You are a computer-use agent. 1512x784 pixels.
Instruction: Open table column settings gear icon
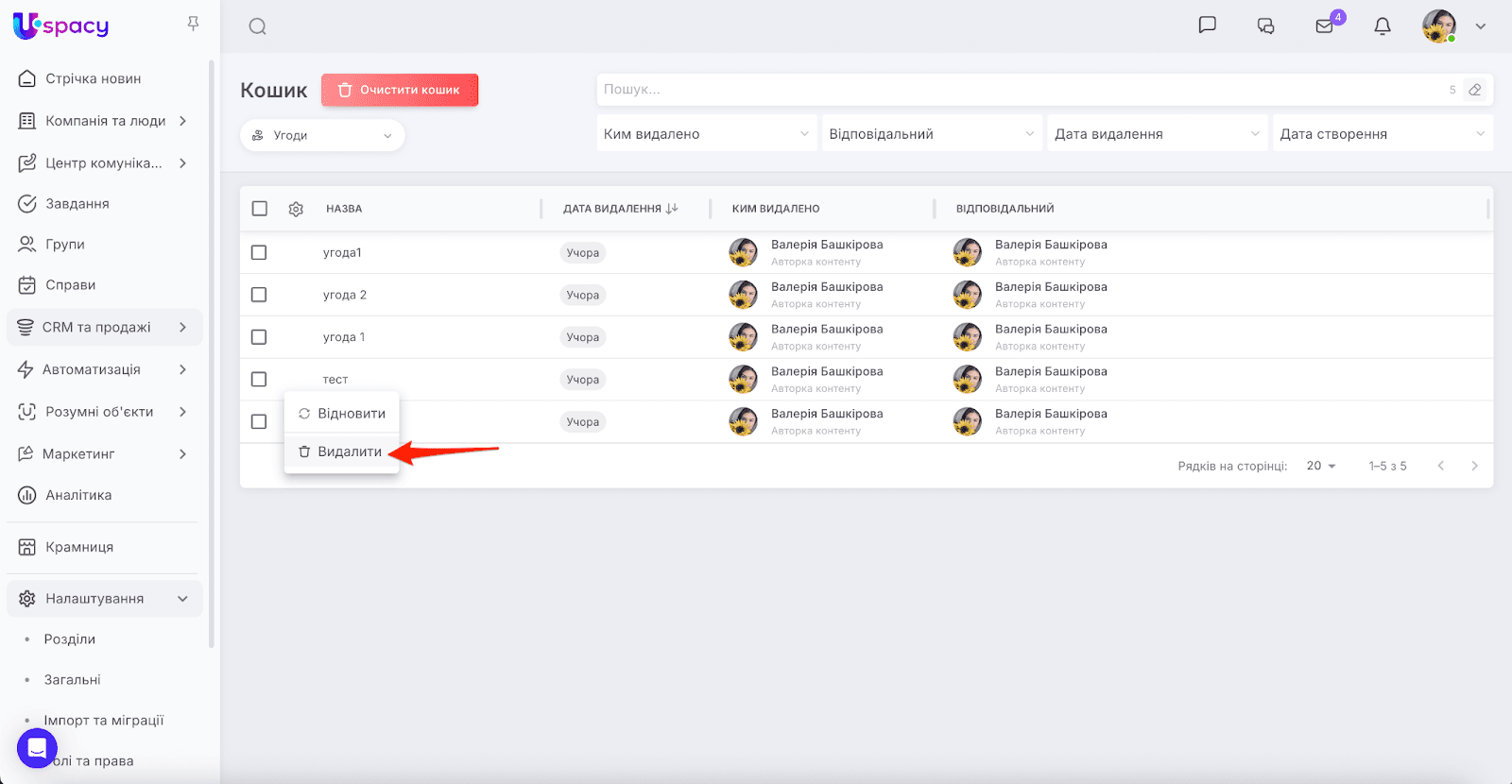(x=296, y=209)
